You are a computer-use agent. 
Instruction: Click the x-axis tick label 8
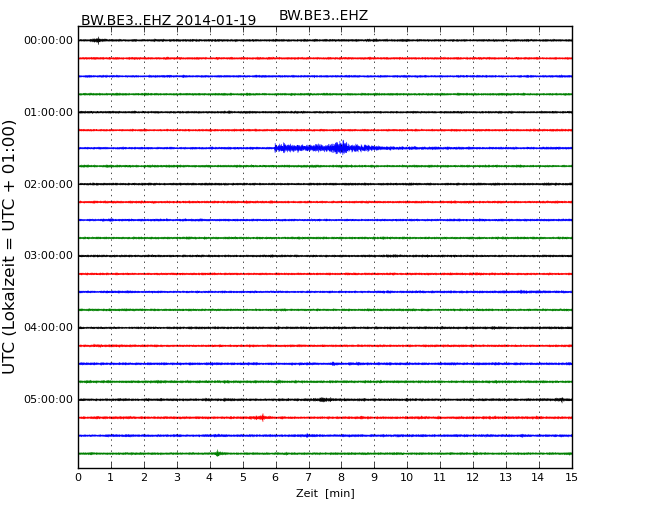click(x=341, y=477)
